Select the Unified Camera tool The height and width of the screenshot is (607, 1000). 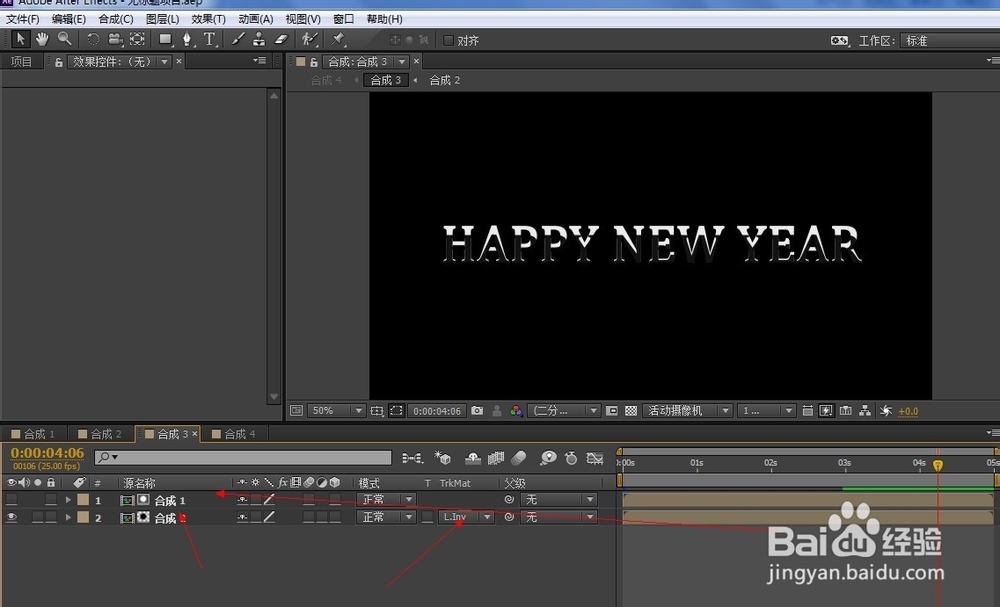[x=115, y=40]
